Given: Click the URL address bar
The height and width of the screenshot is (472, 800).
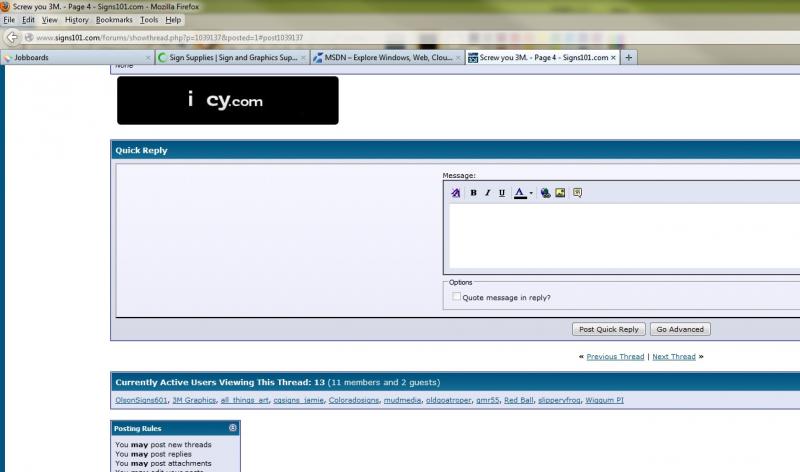Looking at the screenshot, I should click(x=413, y=37).
